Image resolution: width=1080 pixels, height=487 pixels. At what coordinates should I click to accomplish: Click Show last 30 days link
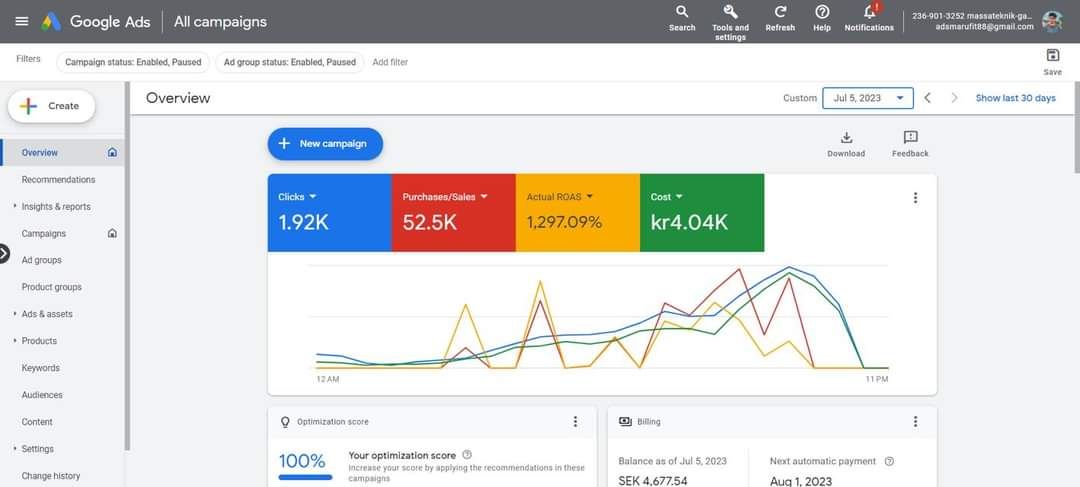coord(1015,98)
